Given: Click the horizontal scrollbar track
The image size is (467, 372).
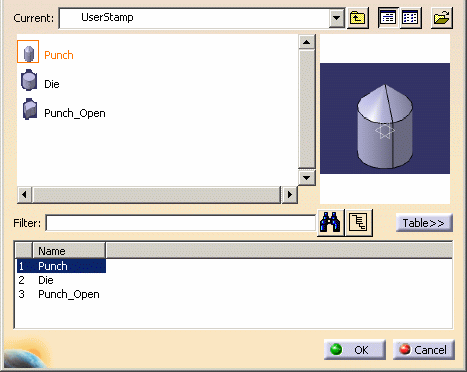Looking at the screenshot, I should click(157, 194).
